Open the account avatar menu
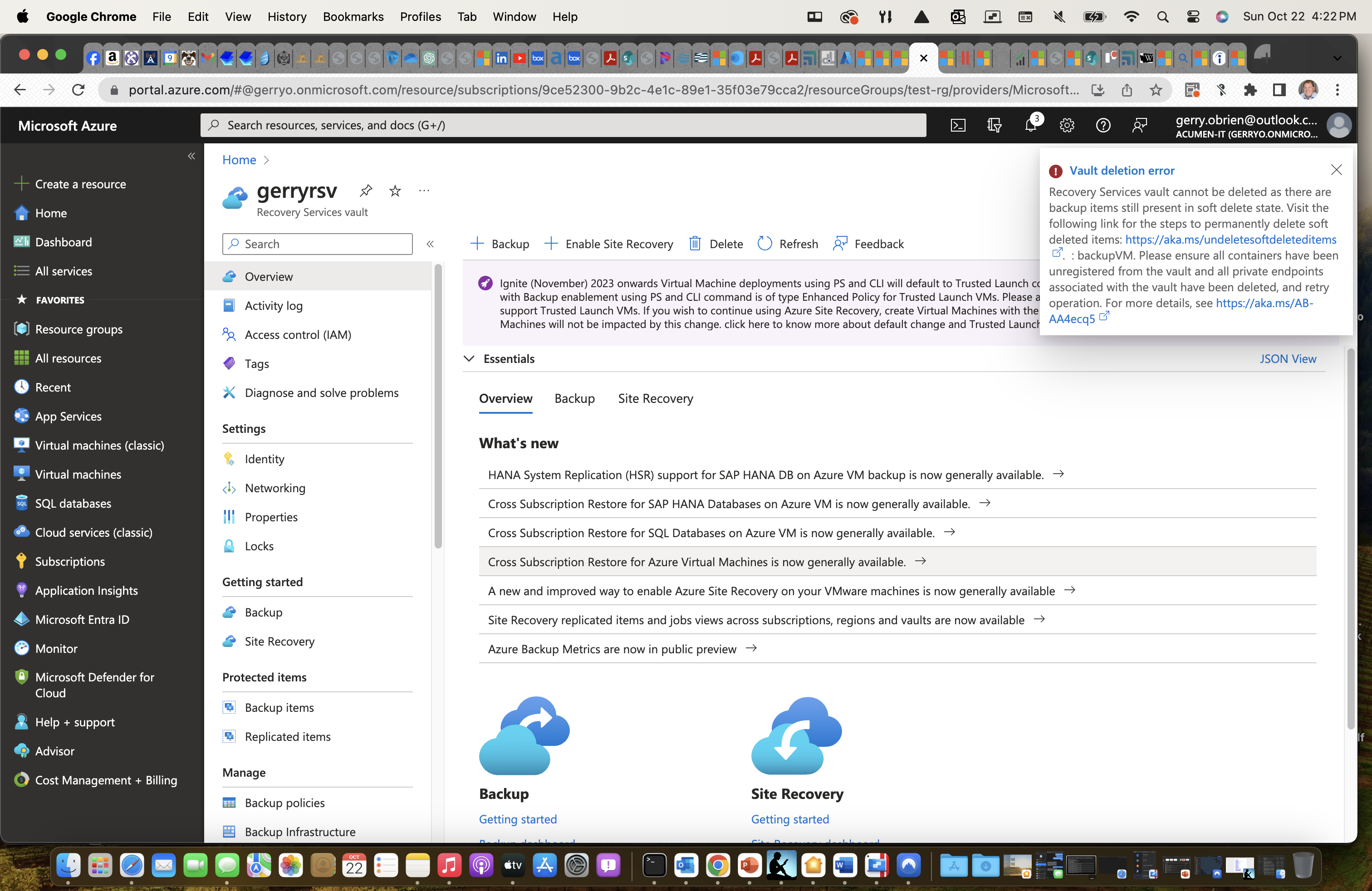1372x891 pixels. click(x=1338, y=125)
